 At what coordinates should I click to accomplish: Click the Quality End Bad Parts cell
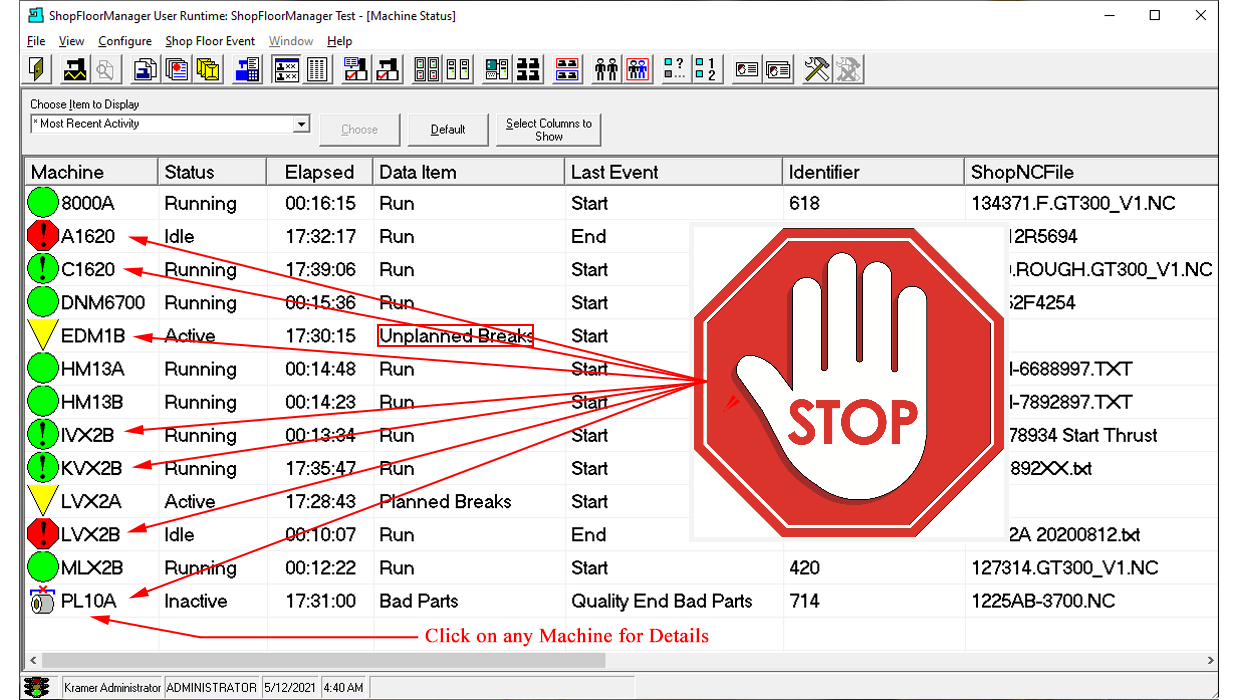[661, 601]
